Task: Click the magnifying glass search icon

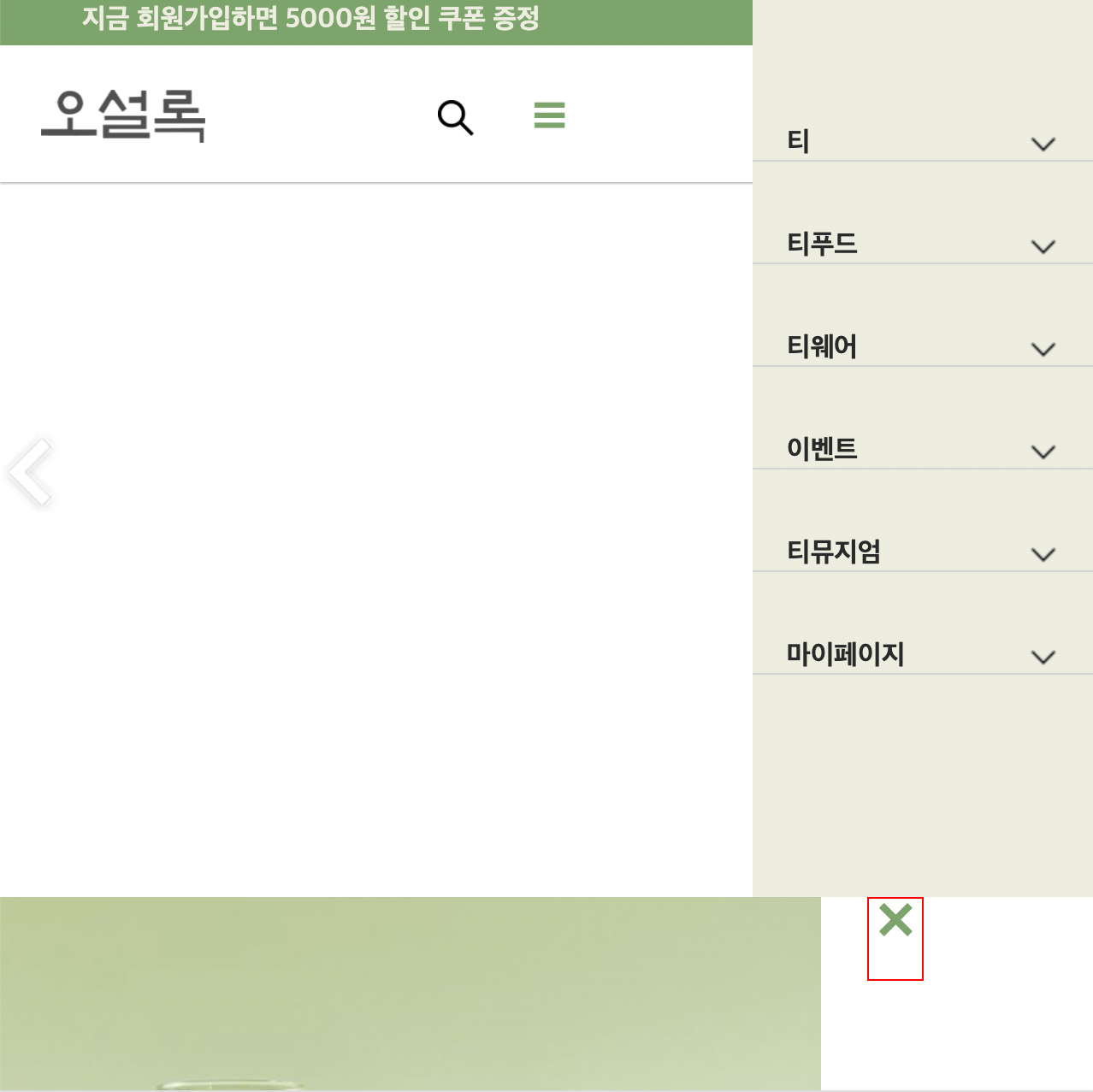Action: click(x=455, y=117)
